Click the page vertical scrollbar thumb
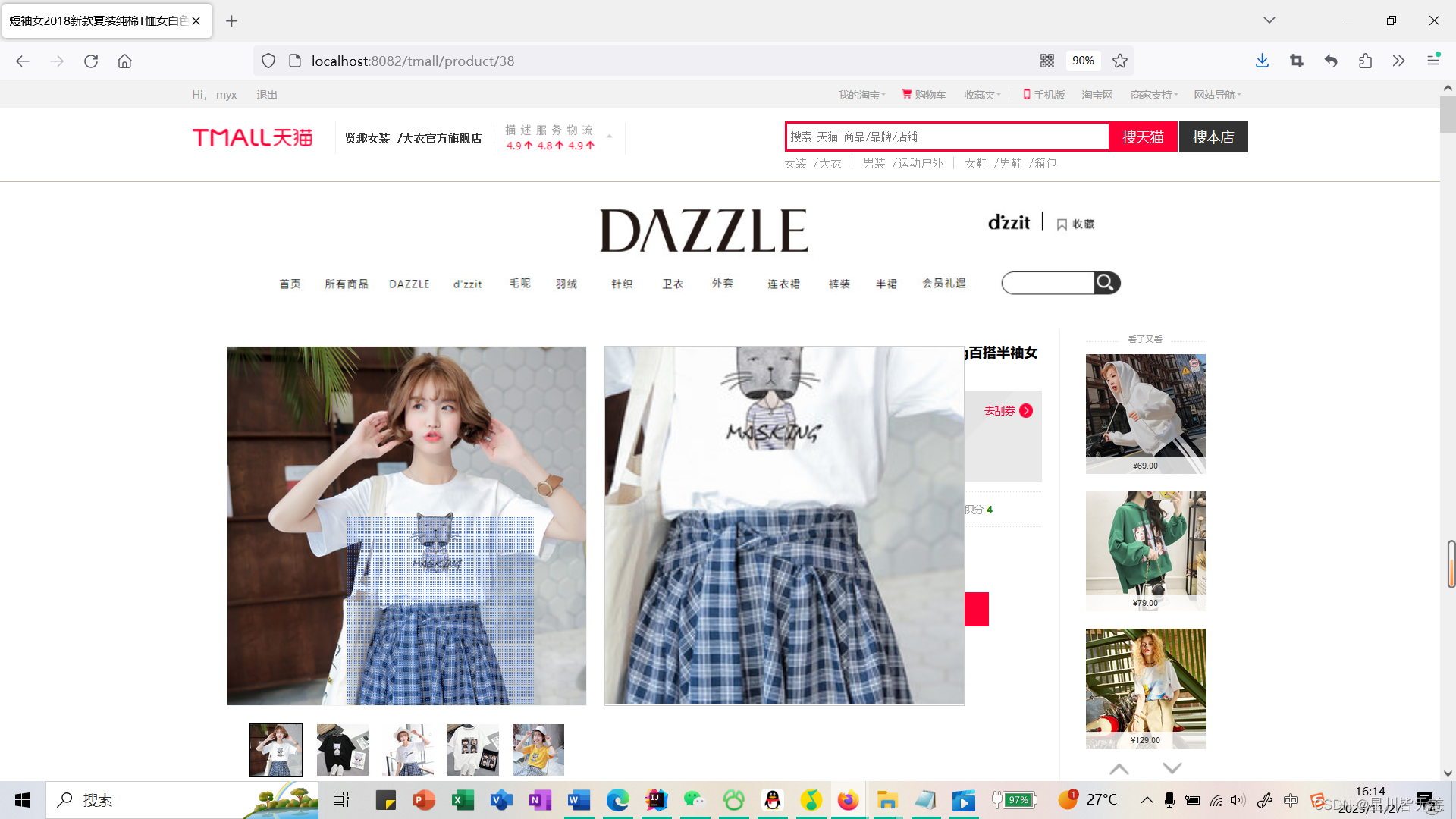The width and height of the screenshot is (1456, 819). (1448, 114)
